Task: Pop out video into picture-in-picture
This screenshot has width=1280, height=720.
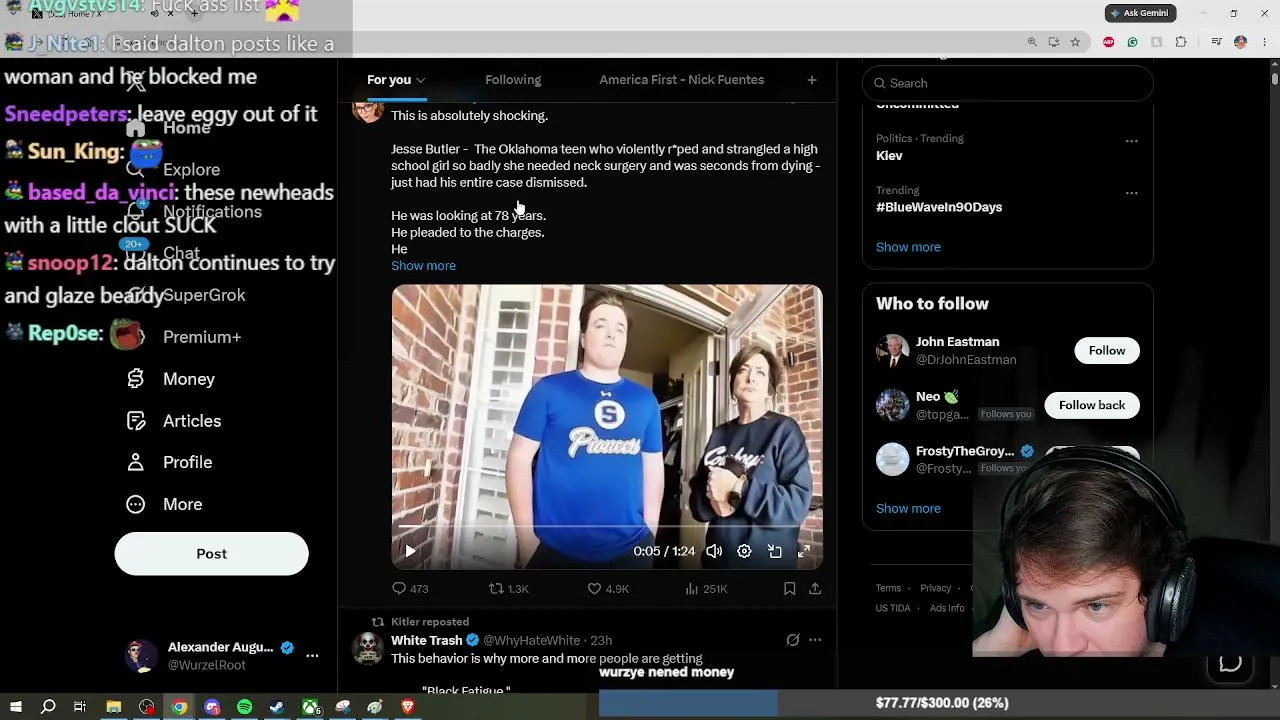Action: pyautogui.click(x=774, y=551)
